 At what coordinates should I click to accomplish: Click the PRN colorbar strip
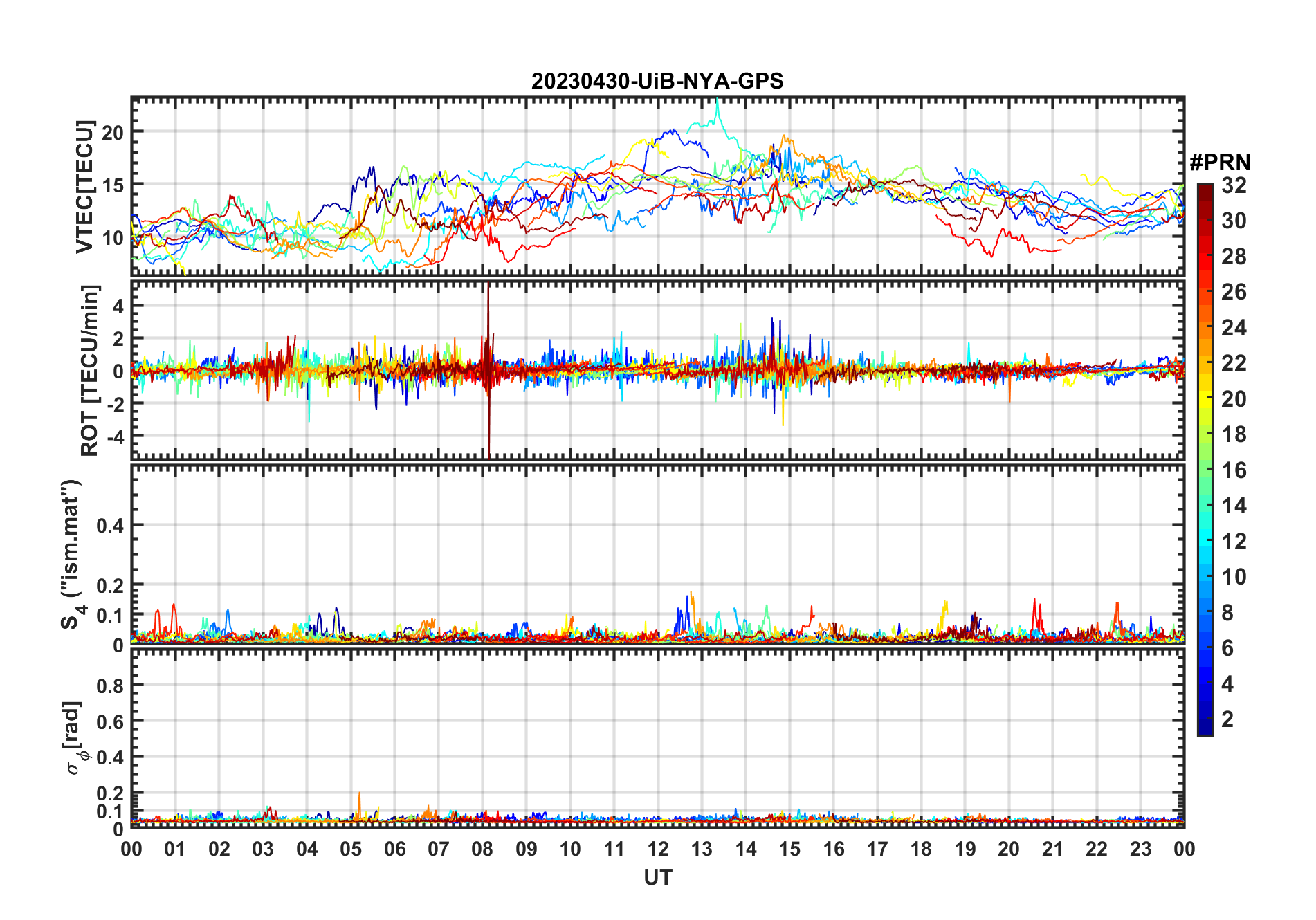click(x=1205, y=459)
